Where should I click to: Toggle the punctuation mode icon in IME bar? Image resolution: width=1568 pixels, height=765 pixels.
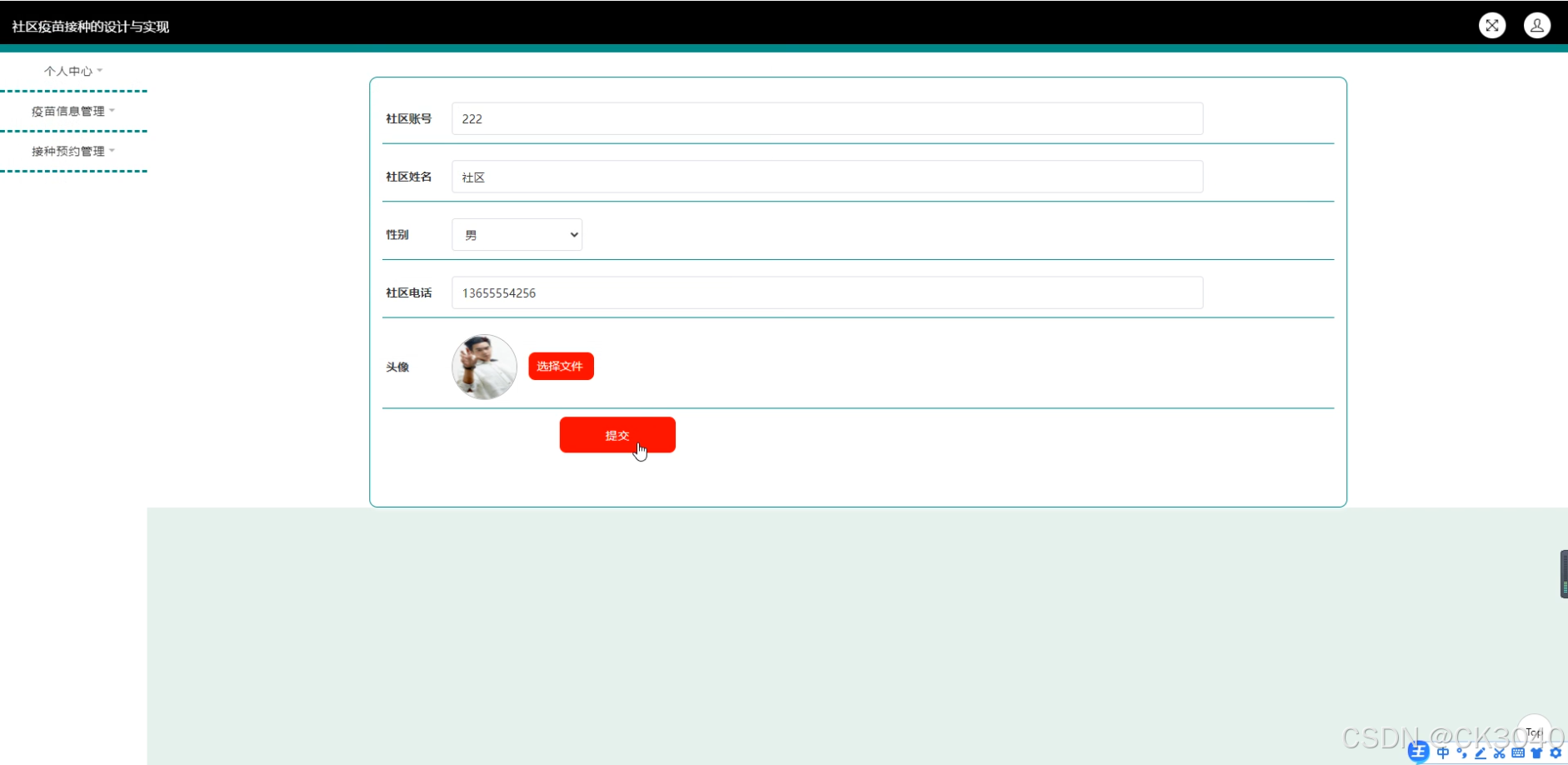[x=1461, y=752]
